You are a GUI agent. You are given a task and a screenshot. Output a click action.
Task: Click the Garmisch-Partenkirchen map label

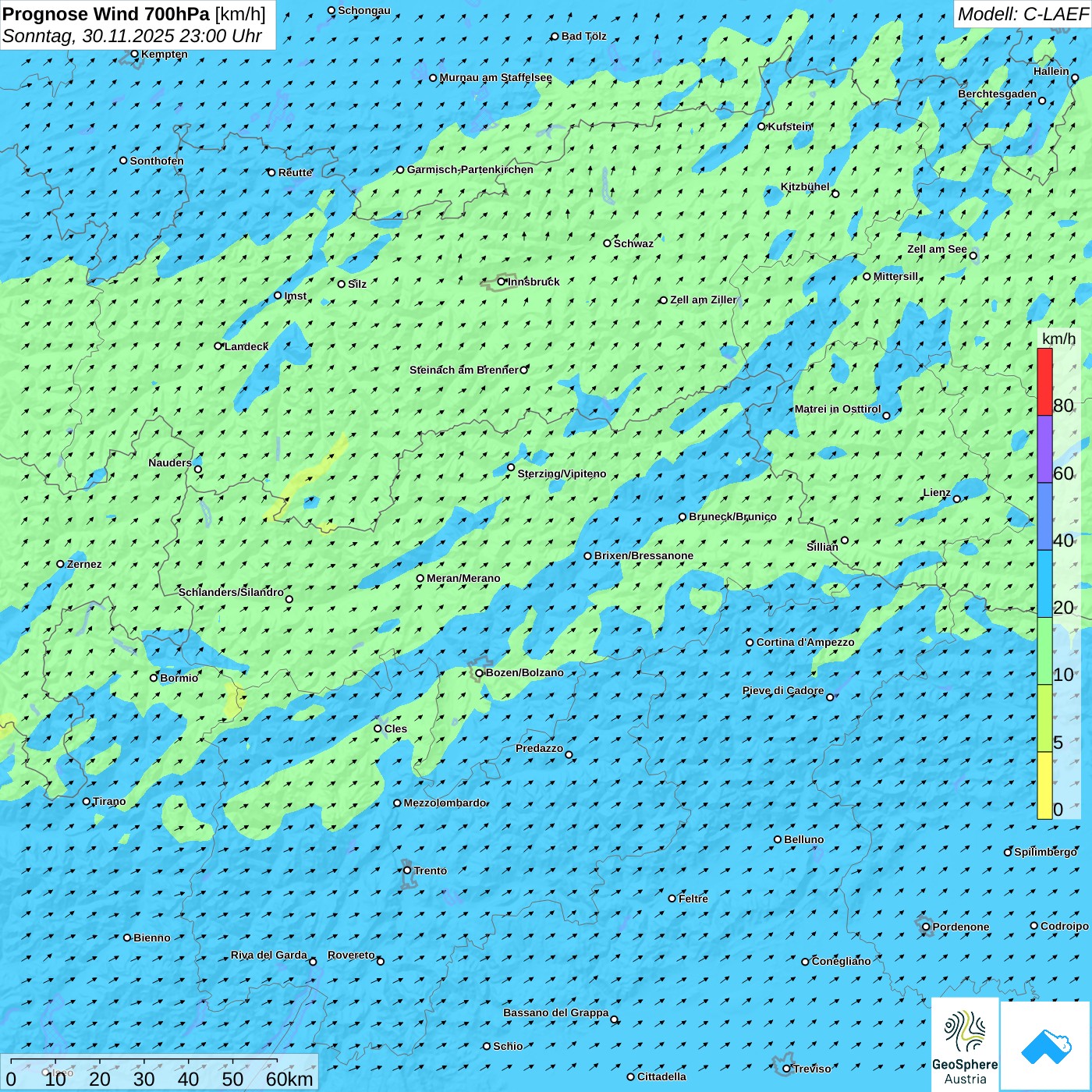pos(470,169)
